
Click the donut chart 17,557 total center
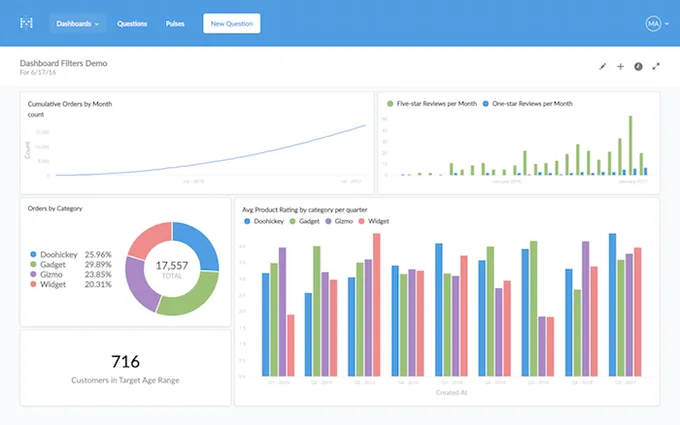172,267
